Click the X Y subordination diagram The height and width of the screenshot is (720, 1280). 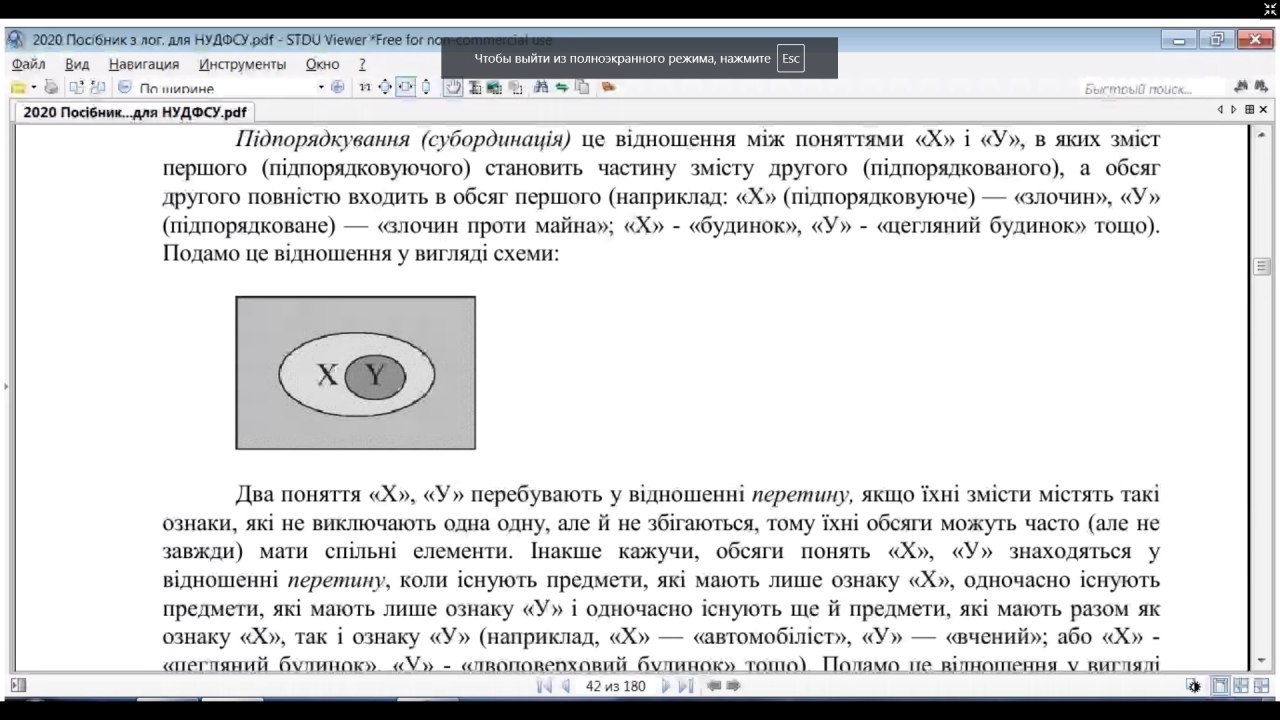tap(356, 373)
